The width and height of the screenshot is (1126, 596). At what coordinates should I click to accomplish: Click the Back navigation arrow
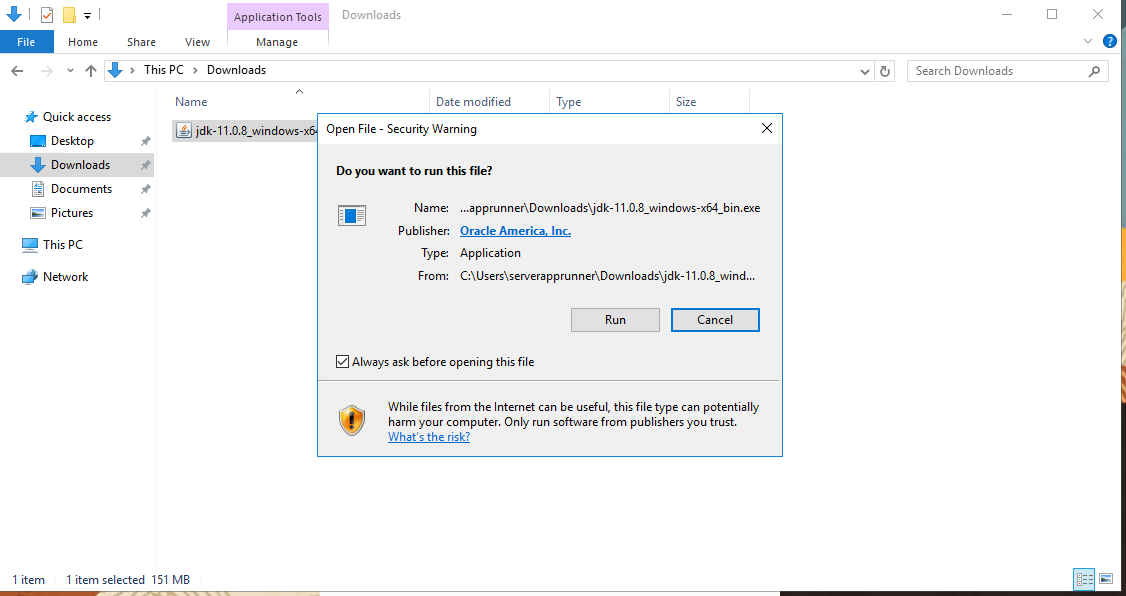click(17, 70)
